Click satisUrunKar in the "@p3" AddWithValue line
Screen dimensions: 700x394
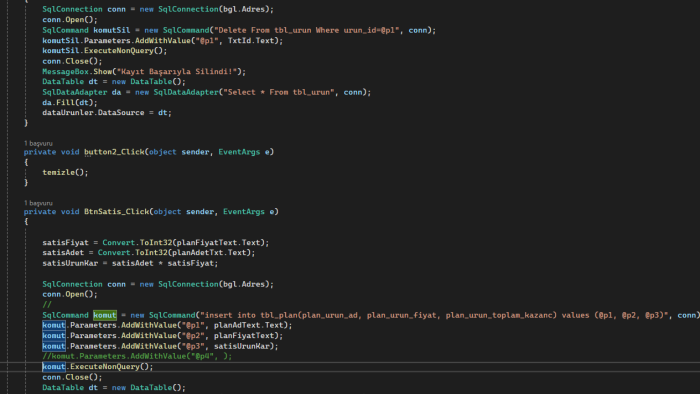tap(242, 346)
